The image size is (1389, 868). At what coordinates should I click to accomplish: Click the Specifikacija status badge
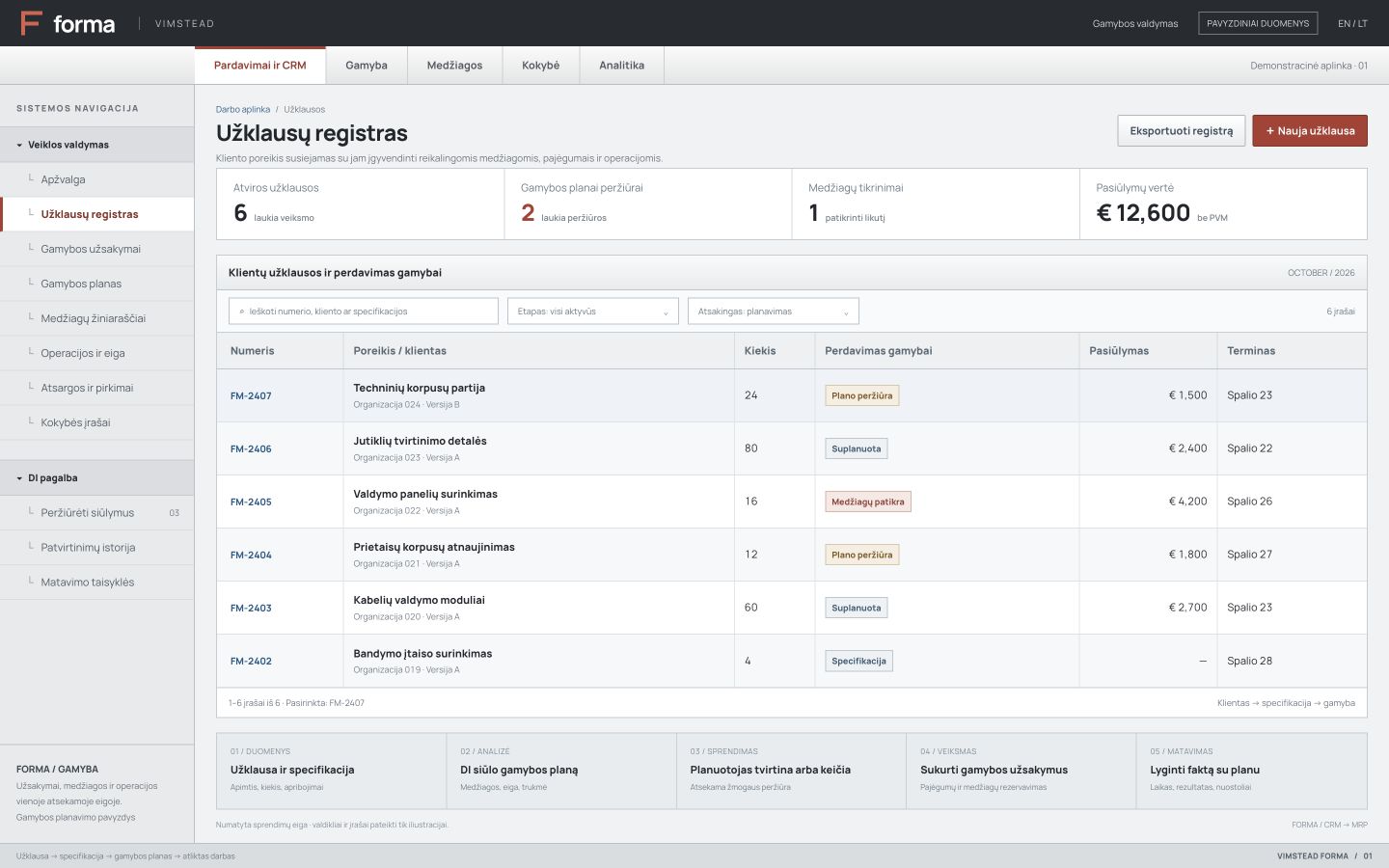coord(858,661)
